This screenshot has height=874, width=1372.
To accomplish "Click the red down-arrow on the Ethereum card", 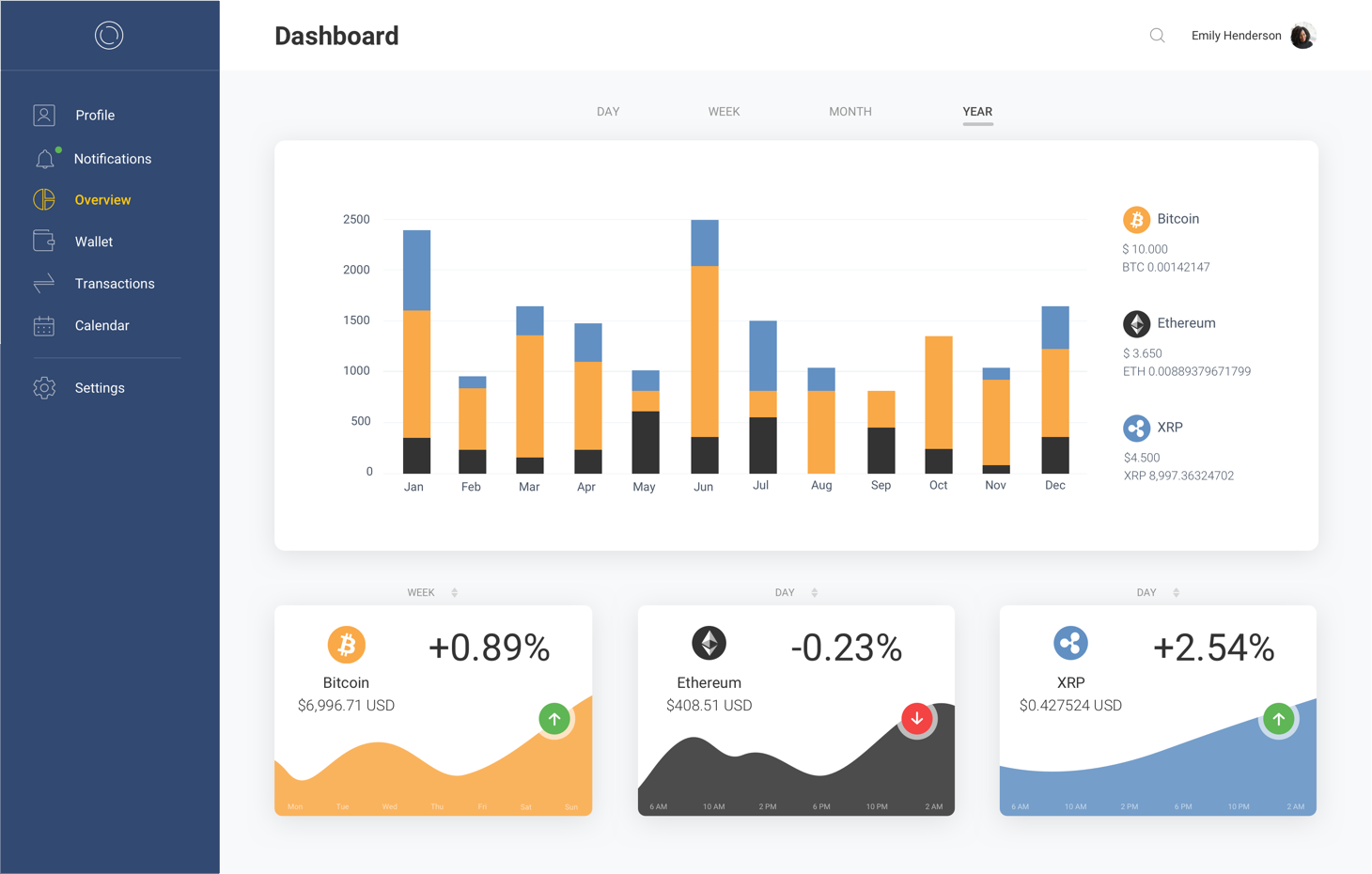I will tap(917, 718).
